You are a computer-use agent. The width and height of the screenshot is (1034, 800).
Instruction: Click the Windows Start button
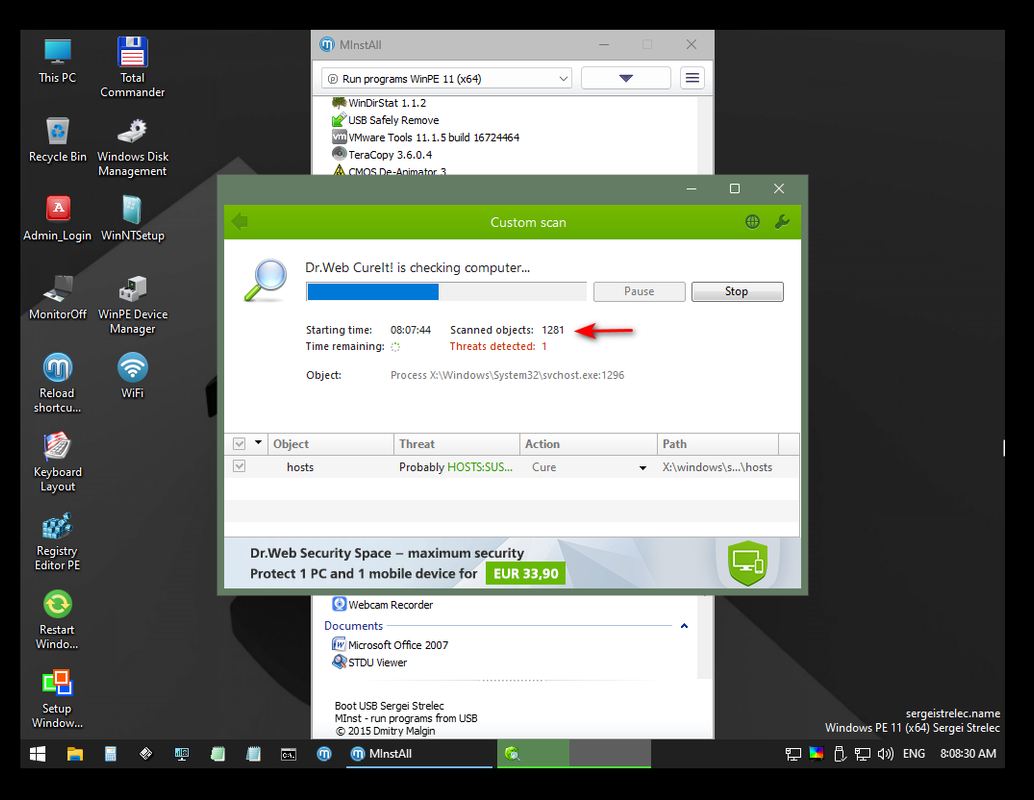38,754
